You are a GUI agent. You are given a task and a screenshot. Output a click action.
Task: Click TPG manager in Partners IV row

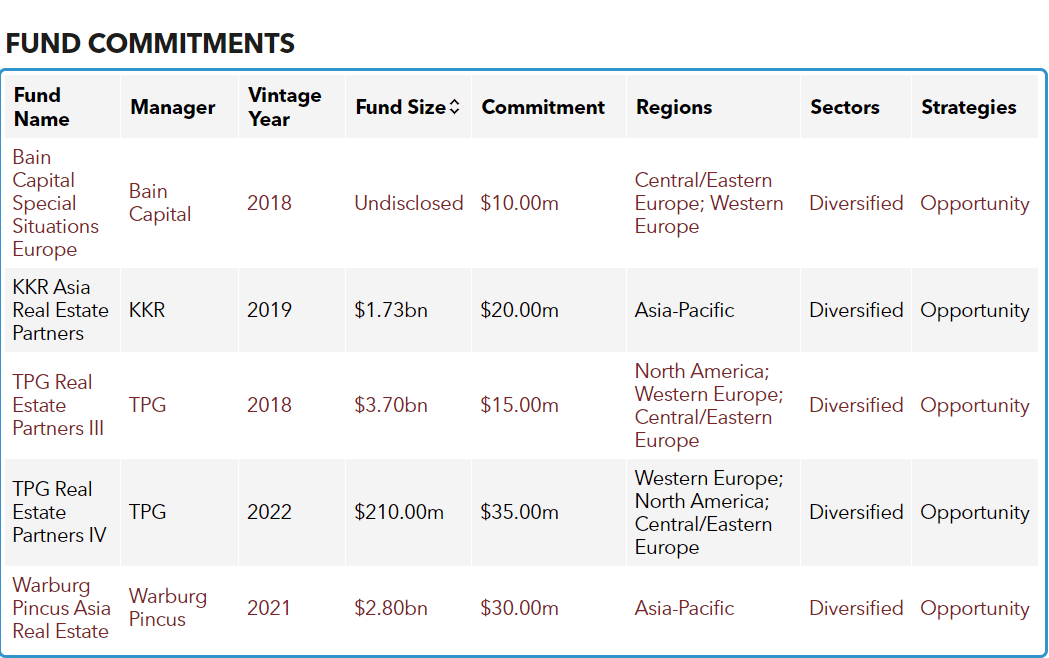(x=147, y=512)
